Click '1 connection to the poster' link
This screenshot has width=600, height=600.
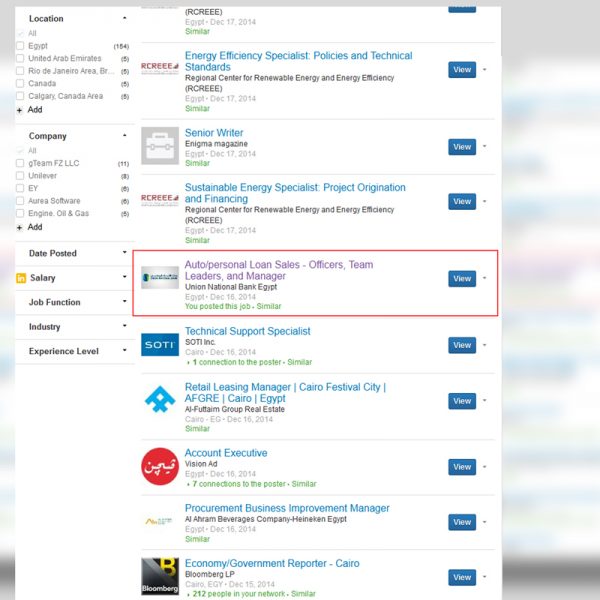[x=237, y=362]
